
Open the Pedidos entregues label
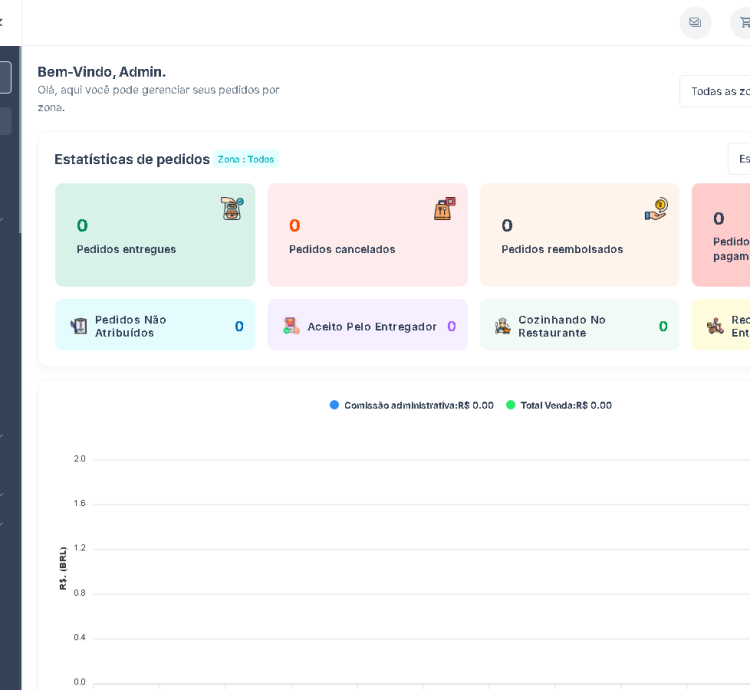(x=126, y=249)
